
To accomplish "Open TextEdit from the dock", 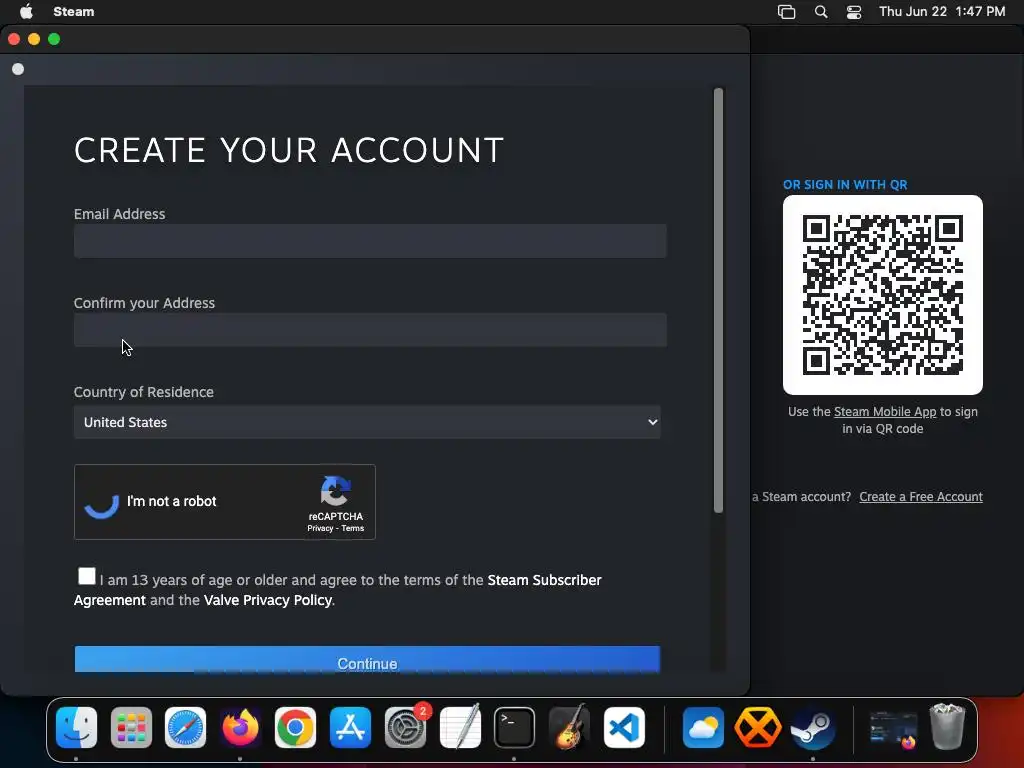I will click(460, 728).
